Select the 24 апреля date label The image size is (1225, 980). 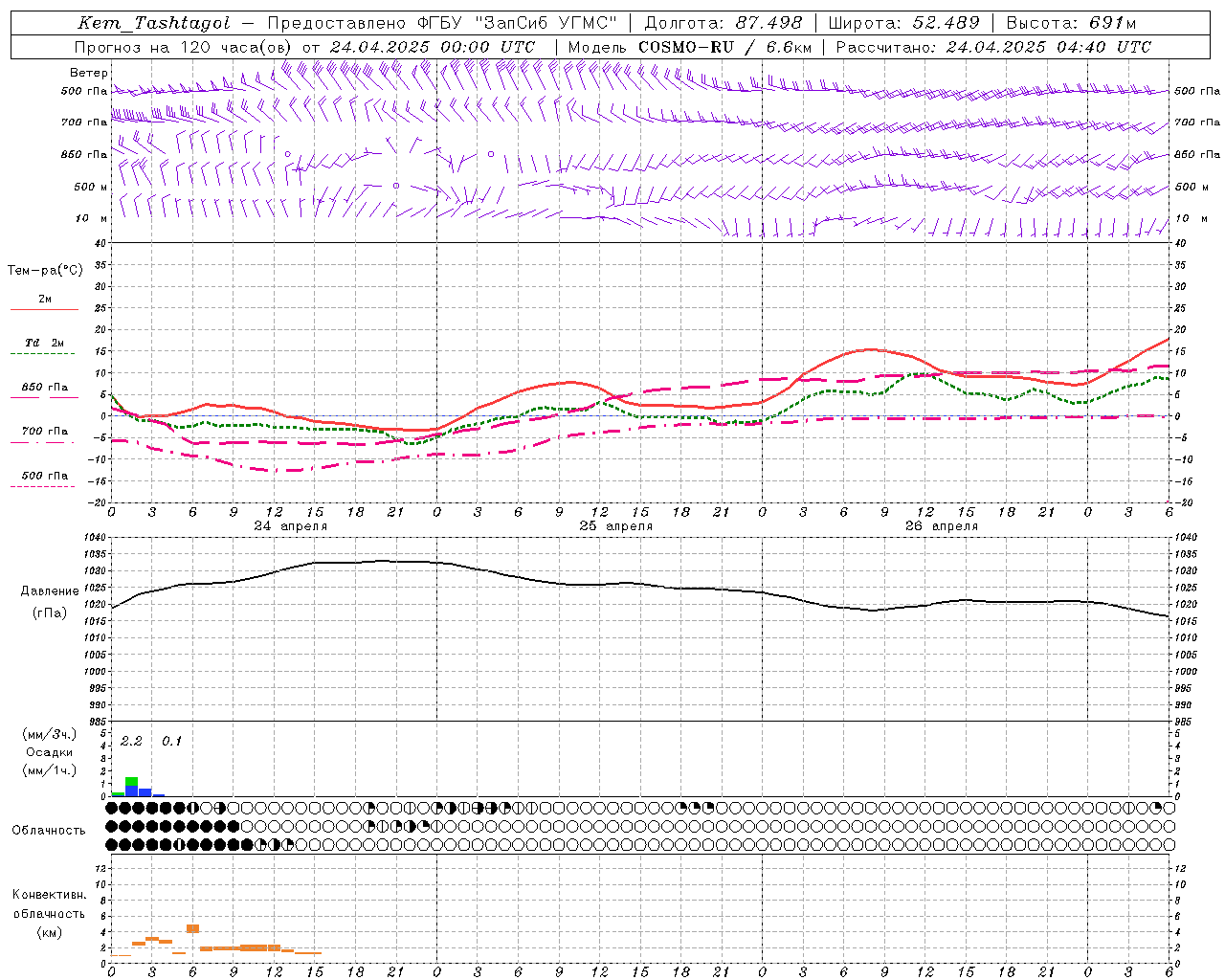290,525
